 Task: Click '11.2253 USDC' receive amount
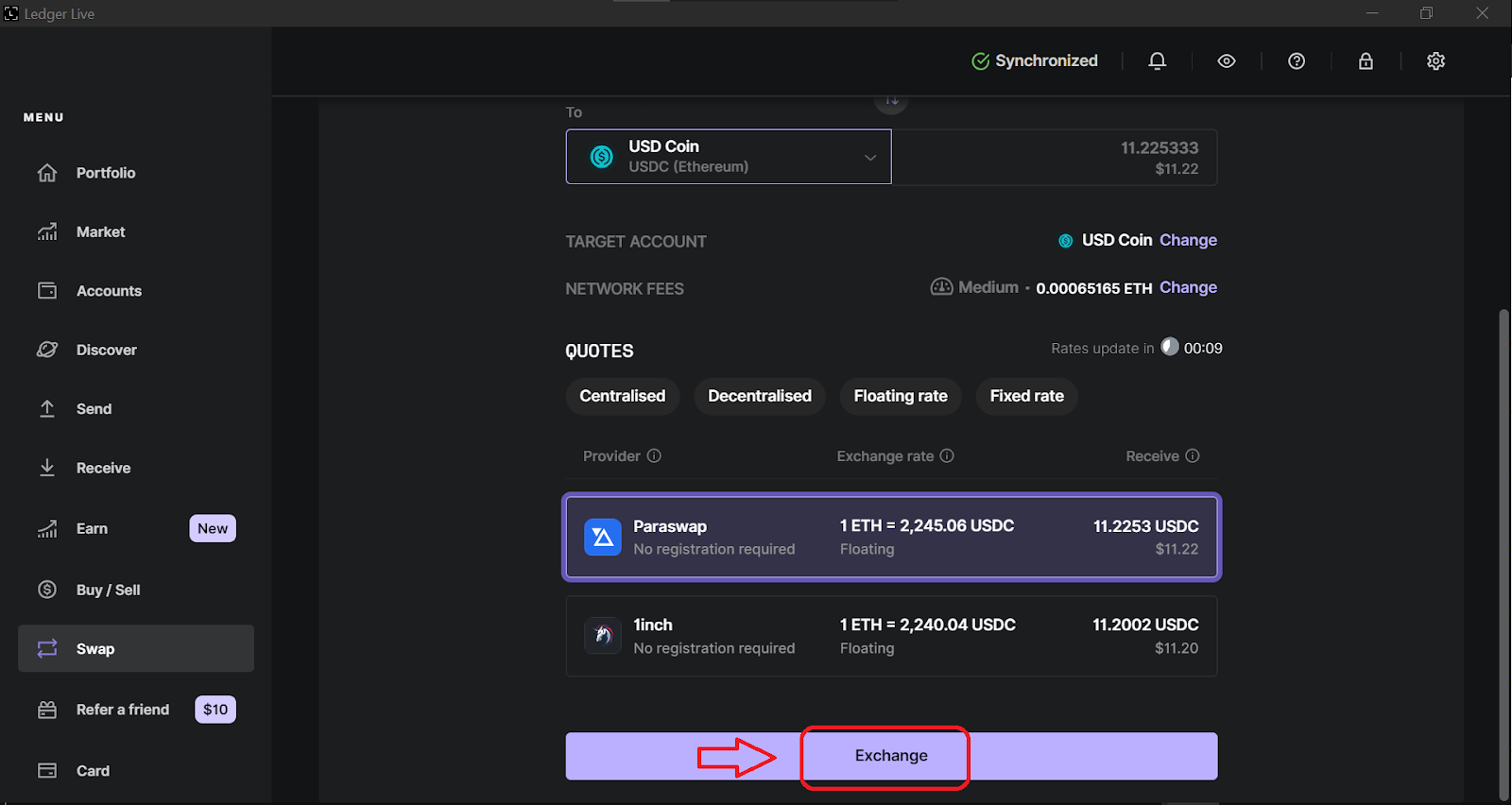coord(1146,526)
